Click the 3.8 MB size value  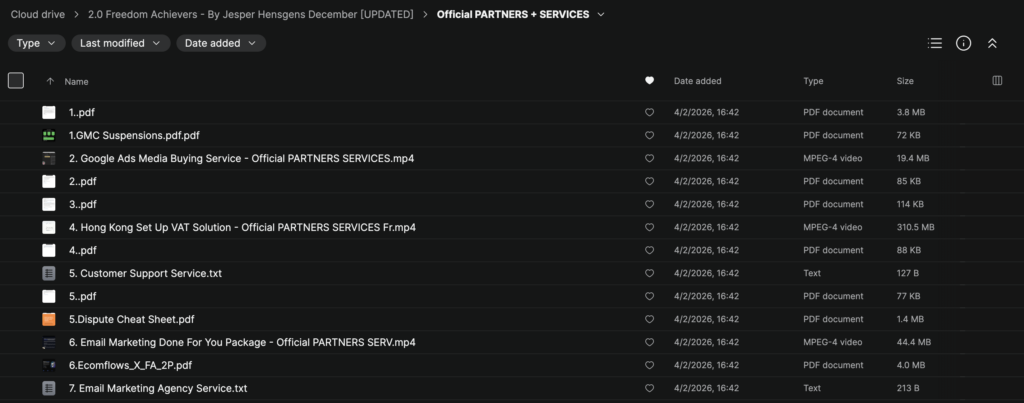[911, 112]
